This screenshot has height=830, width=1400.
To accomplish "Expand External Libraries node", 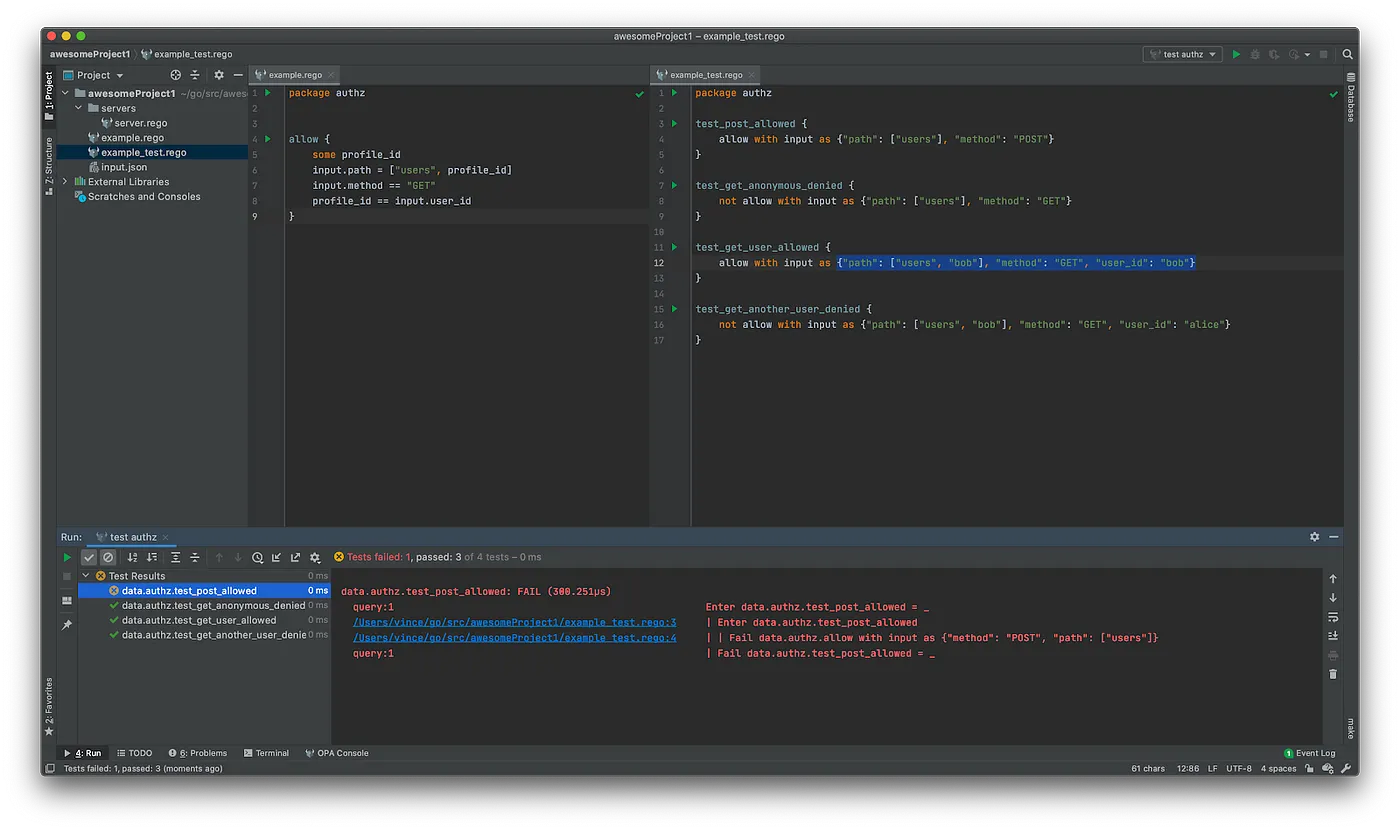I will pyautogui.click(x=66, y=182).
